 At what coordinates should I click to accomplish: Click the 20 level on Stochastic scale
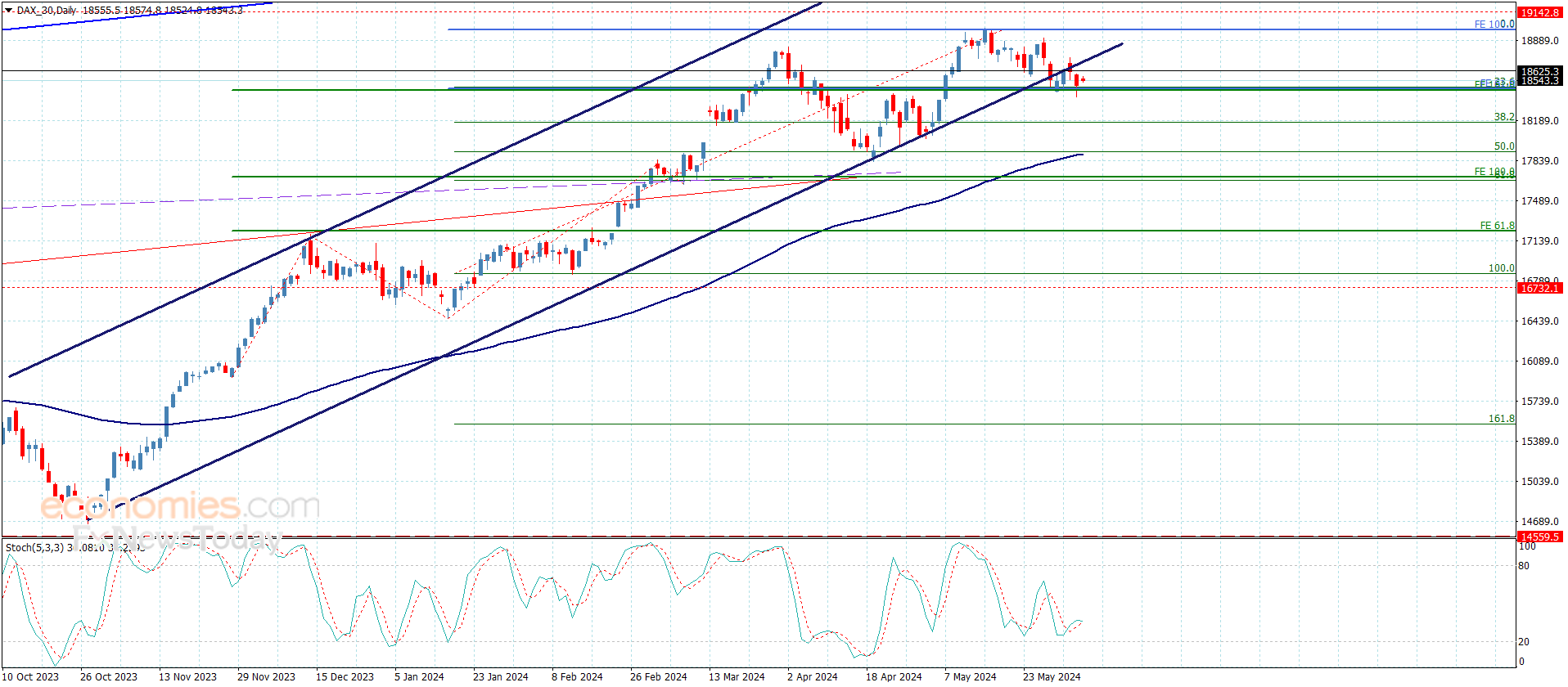(x=1524, y=642)
